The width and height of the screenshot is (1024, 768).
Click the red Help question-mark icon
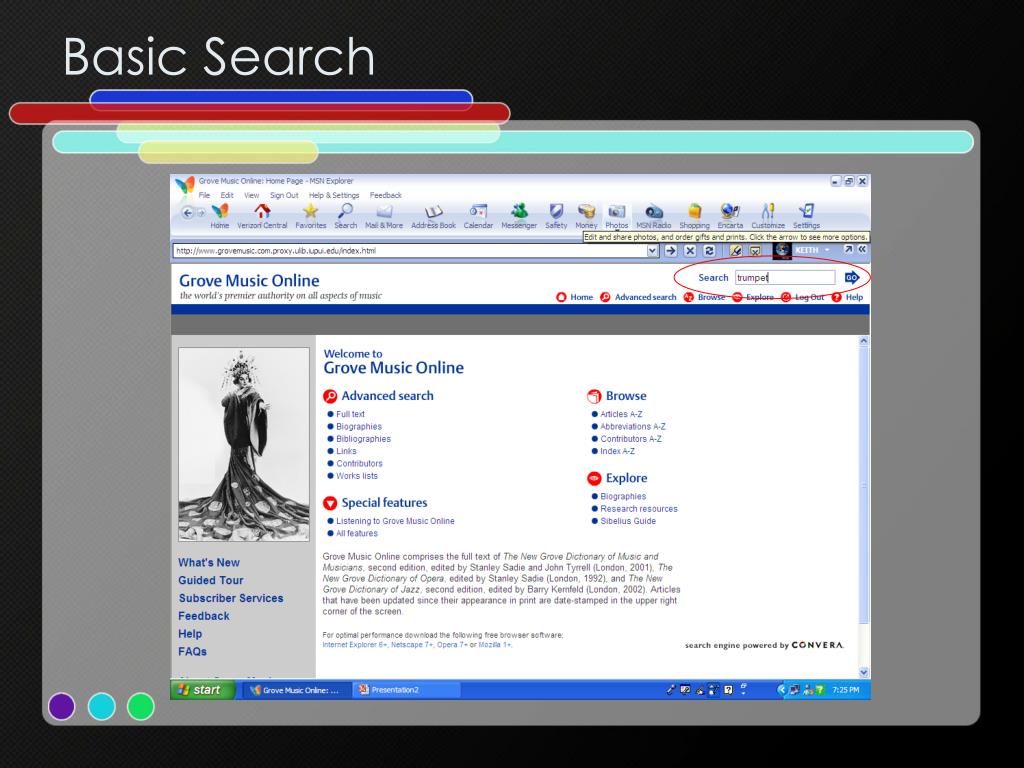837,297
